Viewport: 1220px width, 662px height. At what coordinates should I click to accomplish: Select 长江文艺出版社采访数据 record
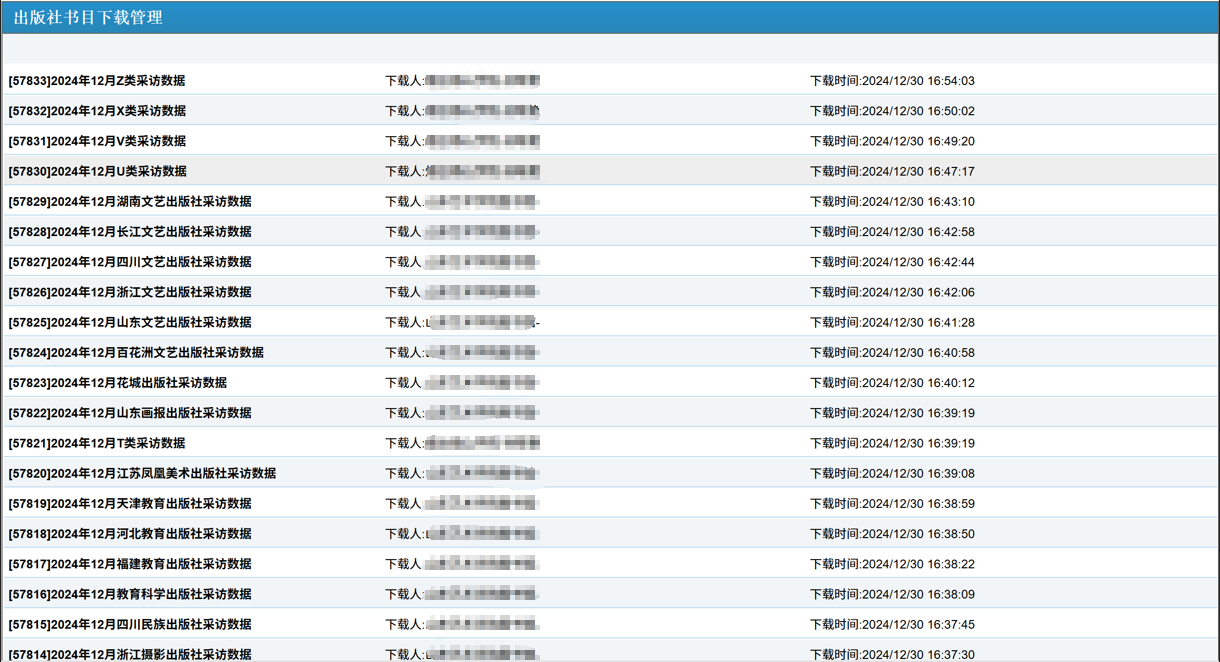click(x=130, y=232)
